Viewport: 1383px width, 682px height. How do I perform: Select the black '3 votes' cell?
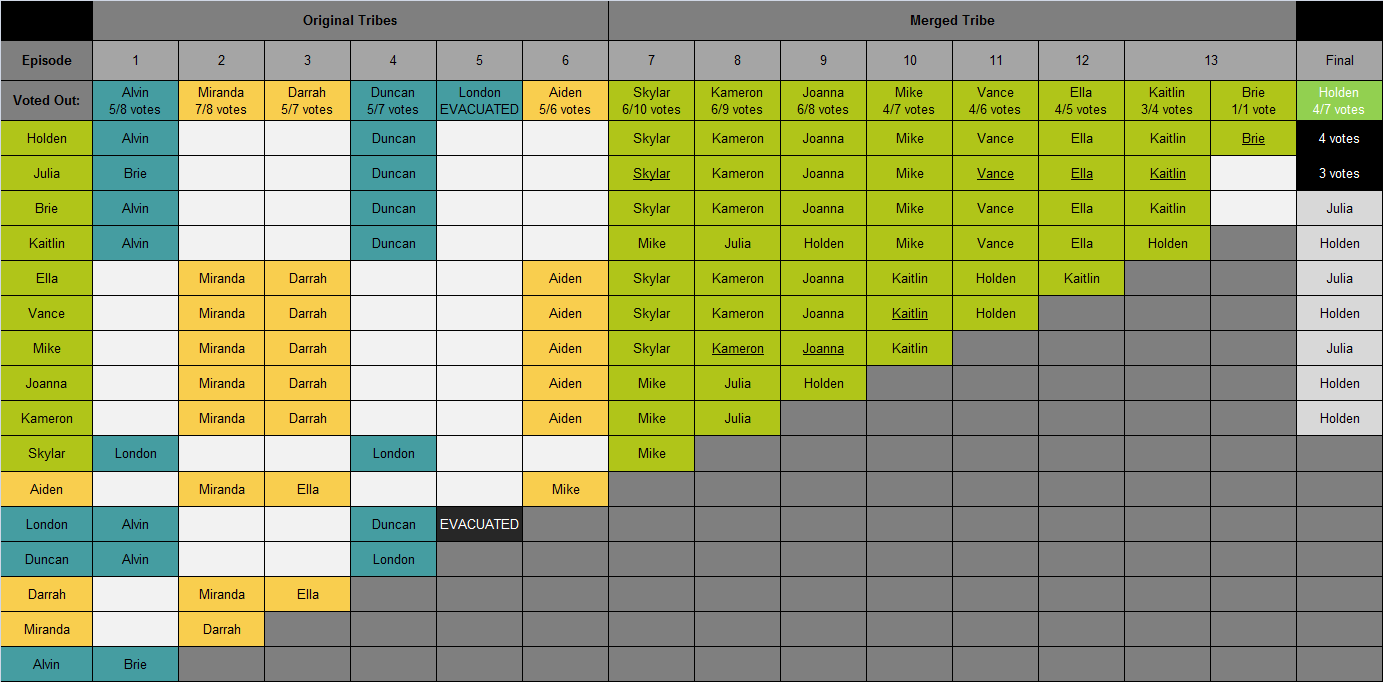click(x=1339, y=173)
